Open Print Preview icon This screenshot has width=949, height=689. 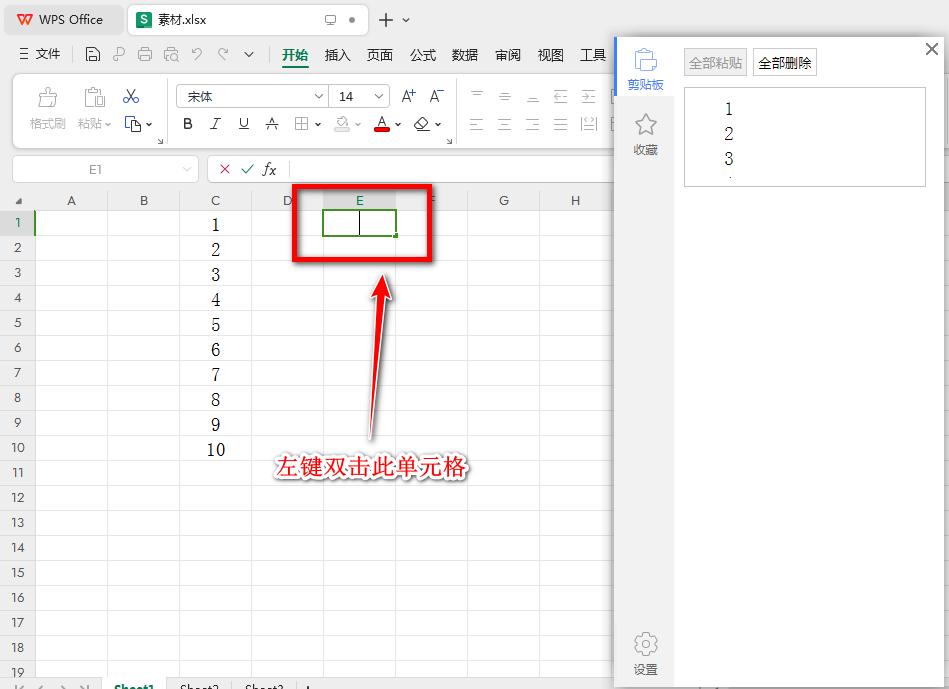pyautogui.click(x=171, y=54)
